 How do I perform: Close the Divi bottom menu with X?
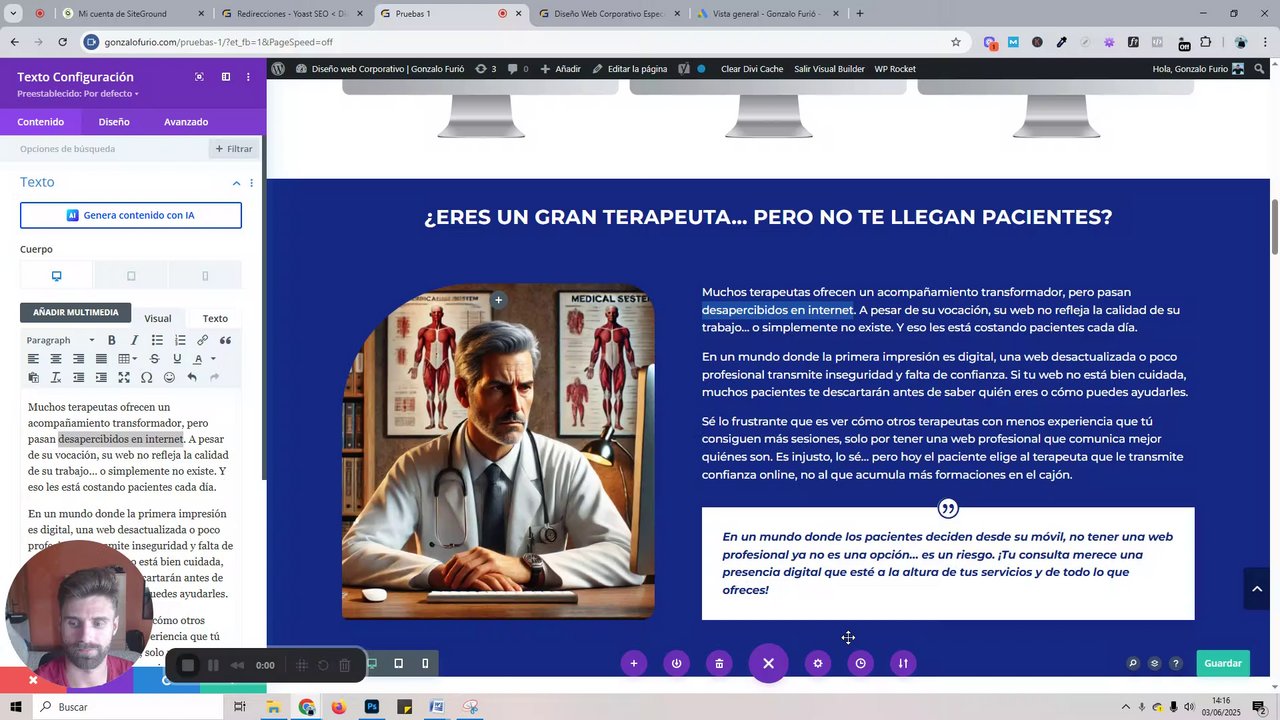[768, 663]
